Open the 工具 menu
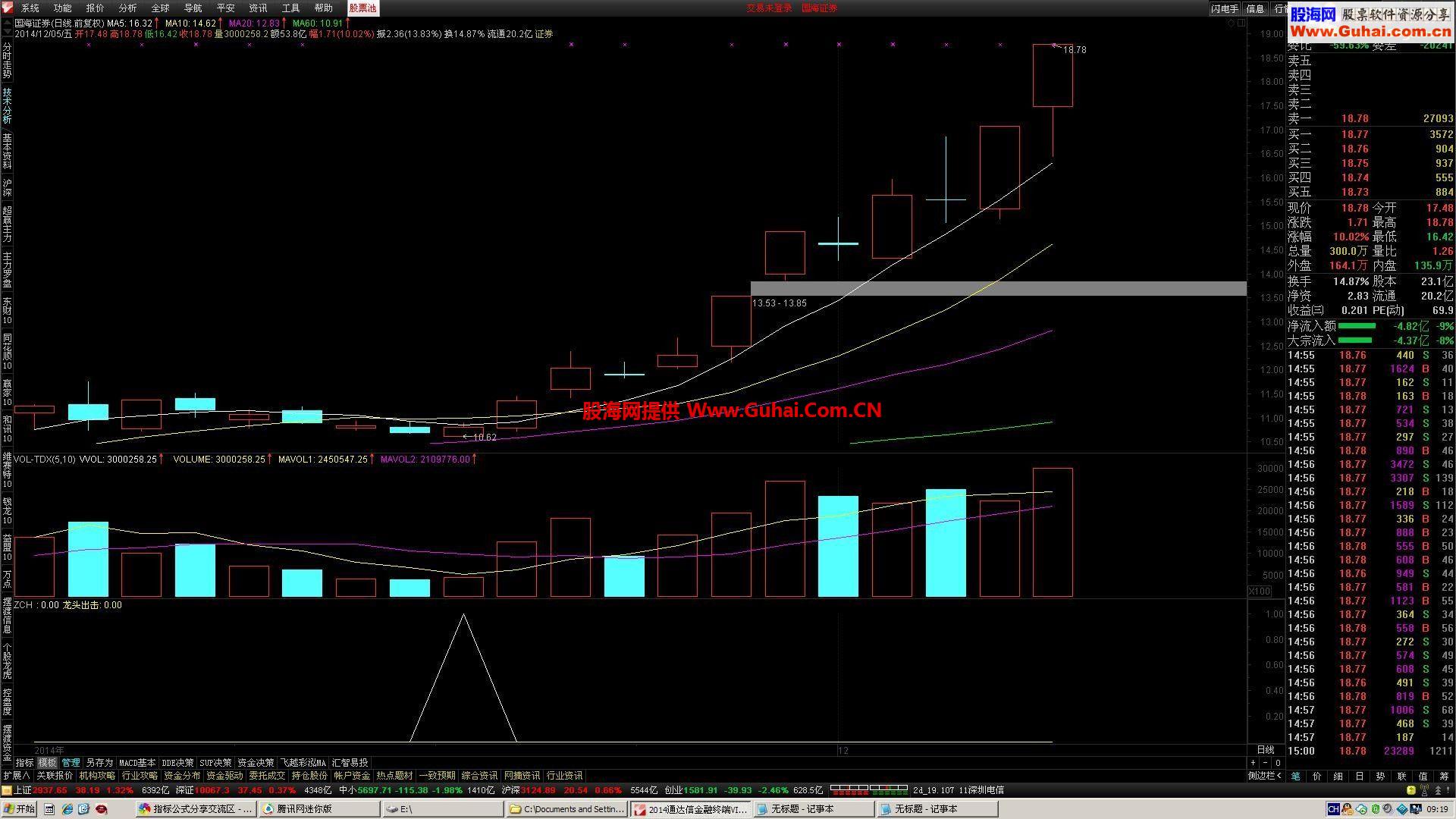The width and height of the screenshot is (1456, 819). tap(290, 8)
